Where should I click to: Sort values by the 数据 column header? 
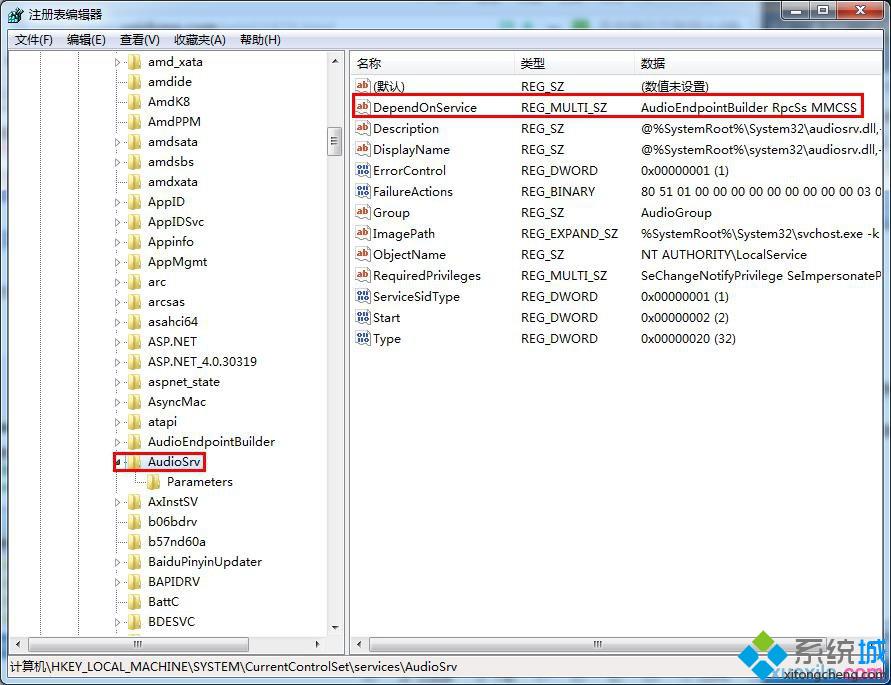[758, 64]
